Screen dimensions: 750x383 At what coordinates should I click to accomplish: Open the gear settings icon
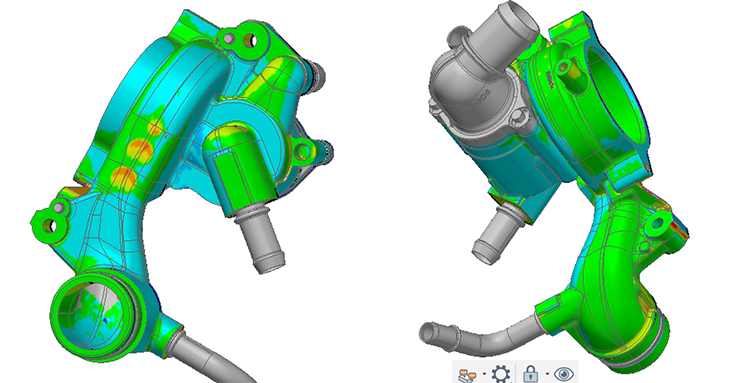(501, 374)
